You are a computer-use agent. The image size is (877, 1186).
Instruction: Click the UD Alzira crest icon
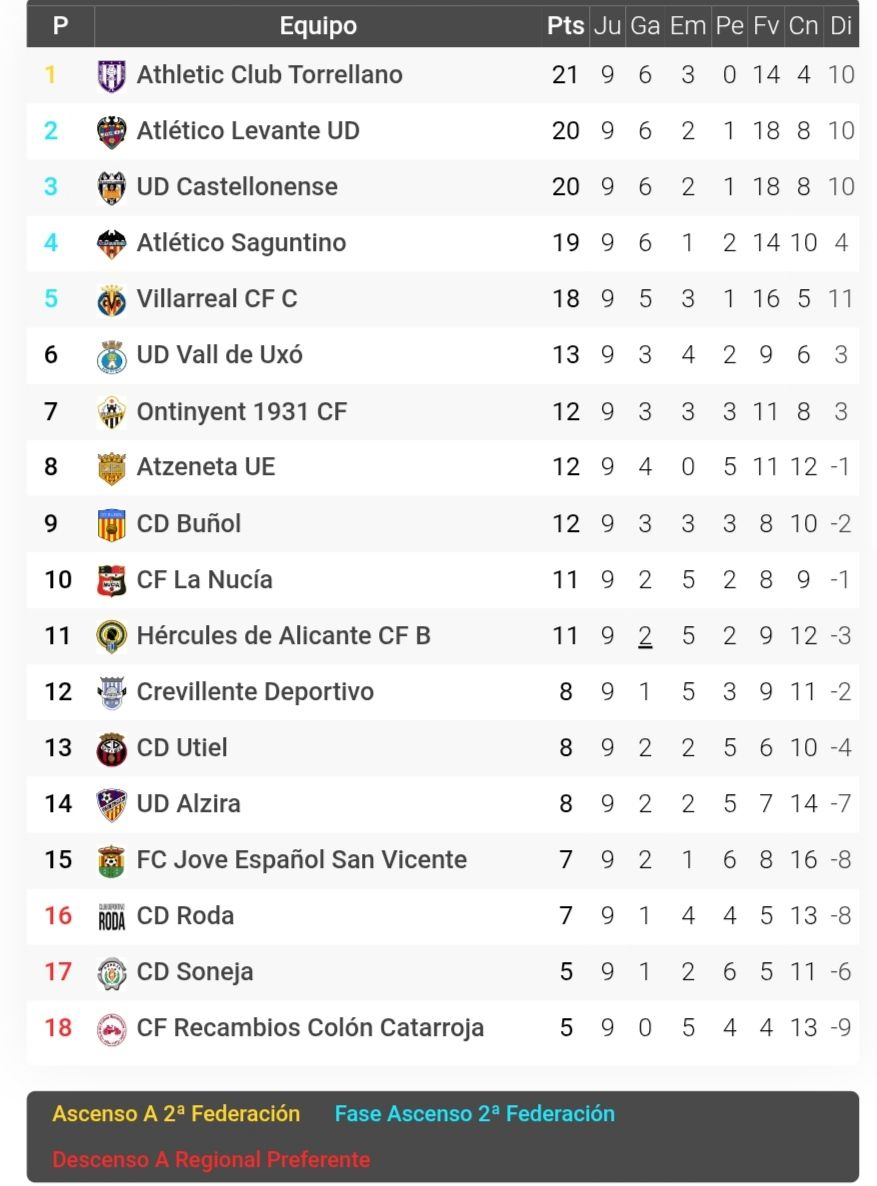[111, 804]
